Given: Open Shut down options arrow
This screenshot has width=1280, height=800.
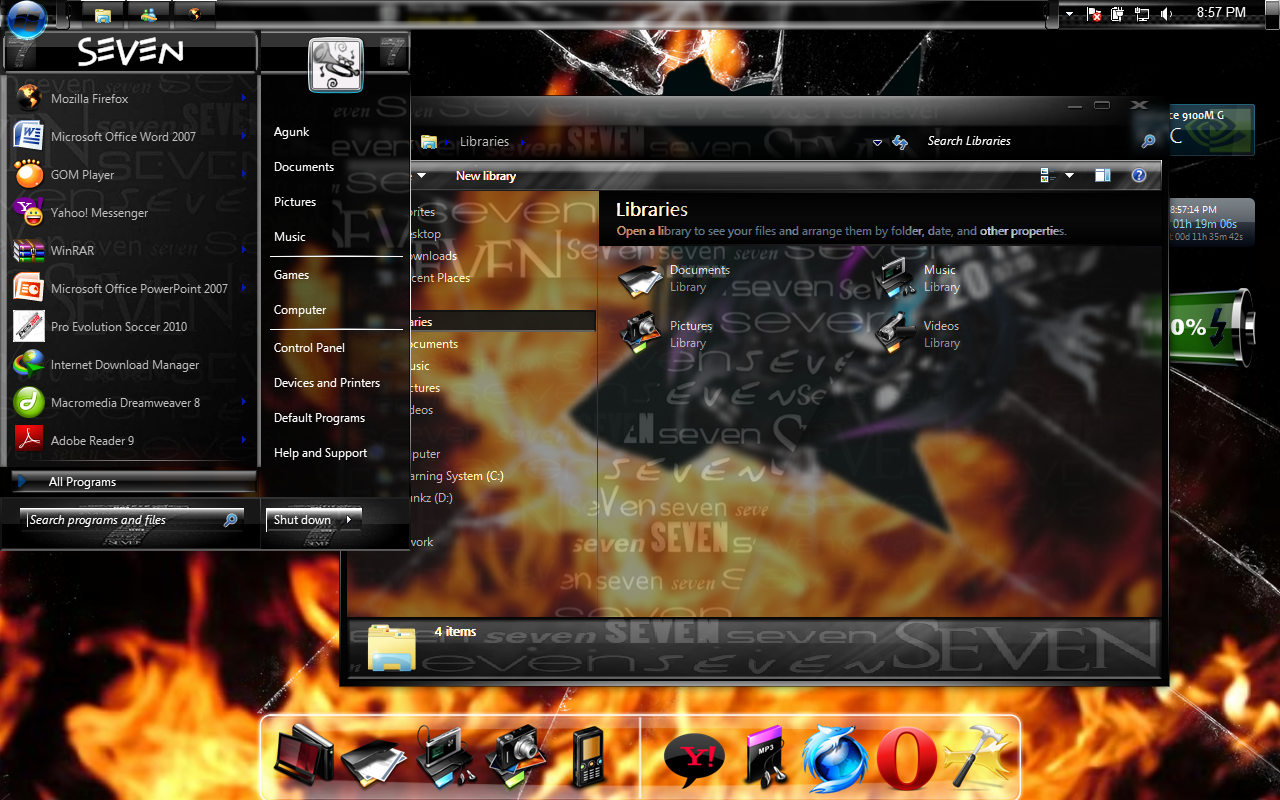Looking at the screenshot, I should 349,520.
